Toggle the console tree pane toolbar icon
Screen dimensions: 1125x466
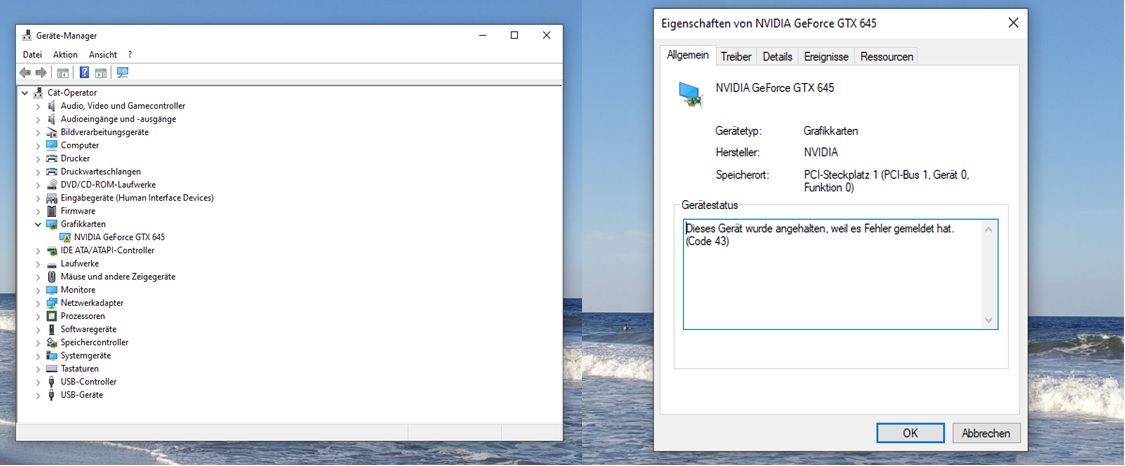click(x=63, y=72)
